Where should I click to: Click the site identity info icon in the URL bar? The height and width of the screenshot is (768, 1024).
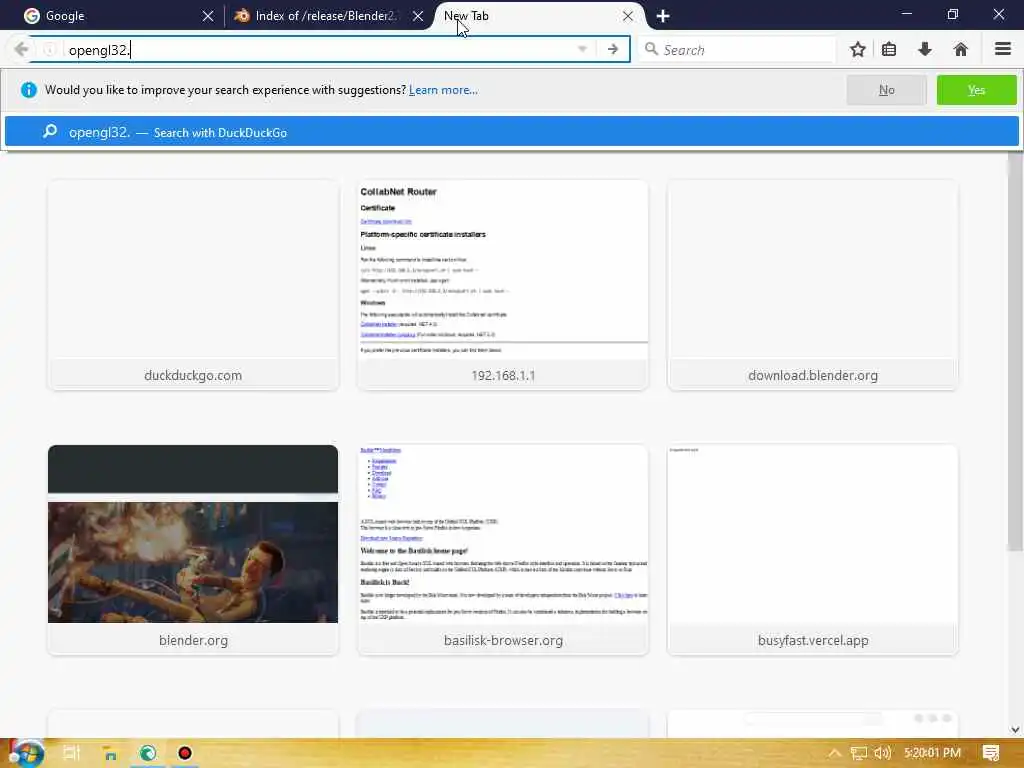click(49, 50)
